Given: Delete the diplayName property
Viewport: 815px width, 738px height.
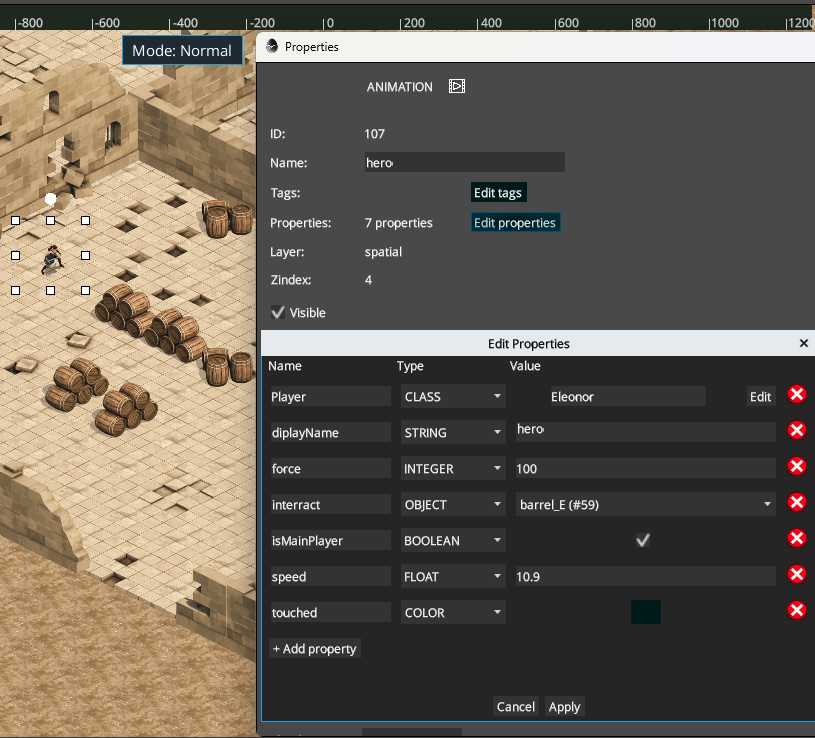Looking at the screenshot, I should click(796, 430).
